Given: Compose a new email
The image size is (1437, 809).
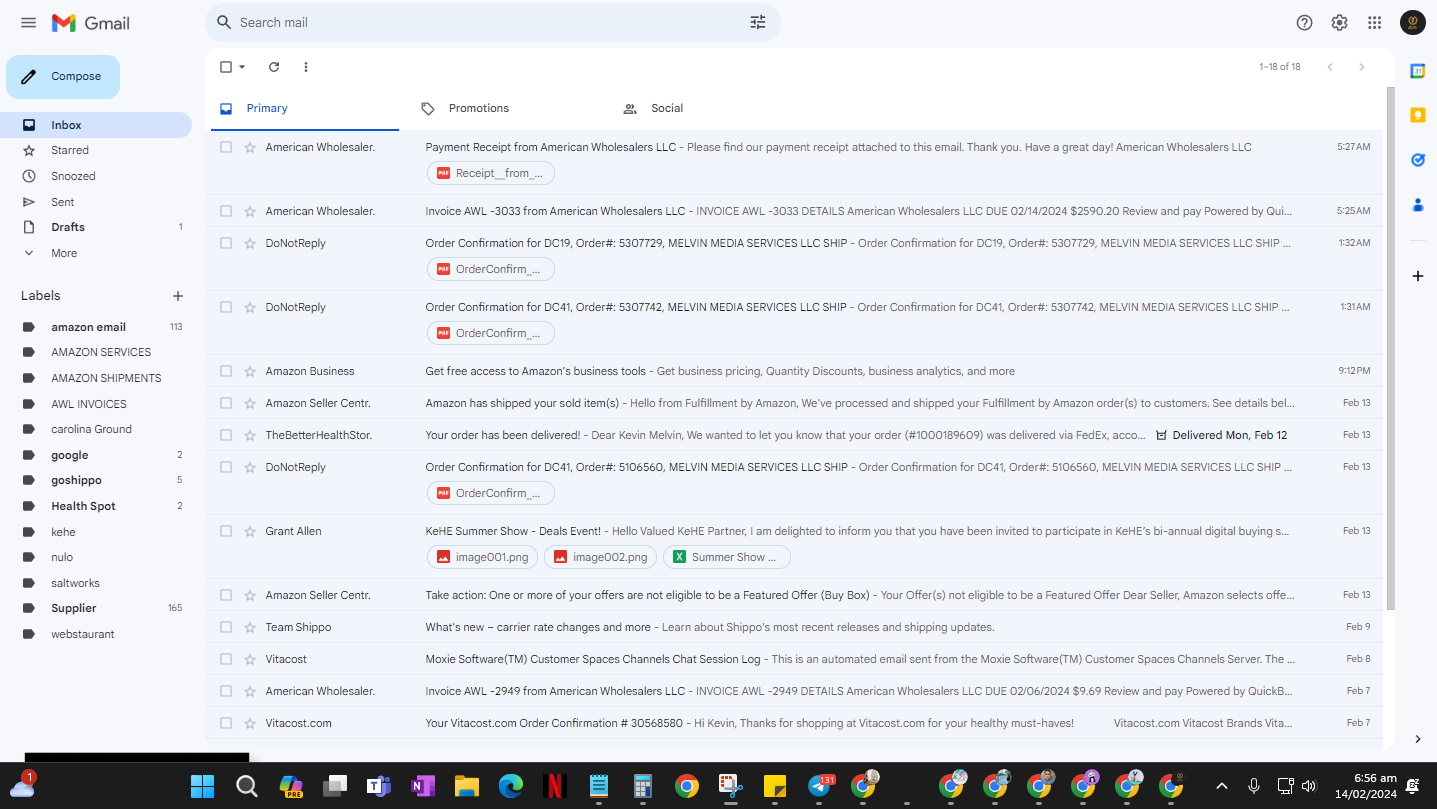Looking at the screenshot, I should click(63, 77).
